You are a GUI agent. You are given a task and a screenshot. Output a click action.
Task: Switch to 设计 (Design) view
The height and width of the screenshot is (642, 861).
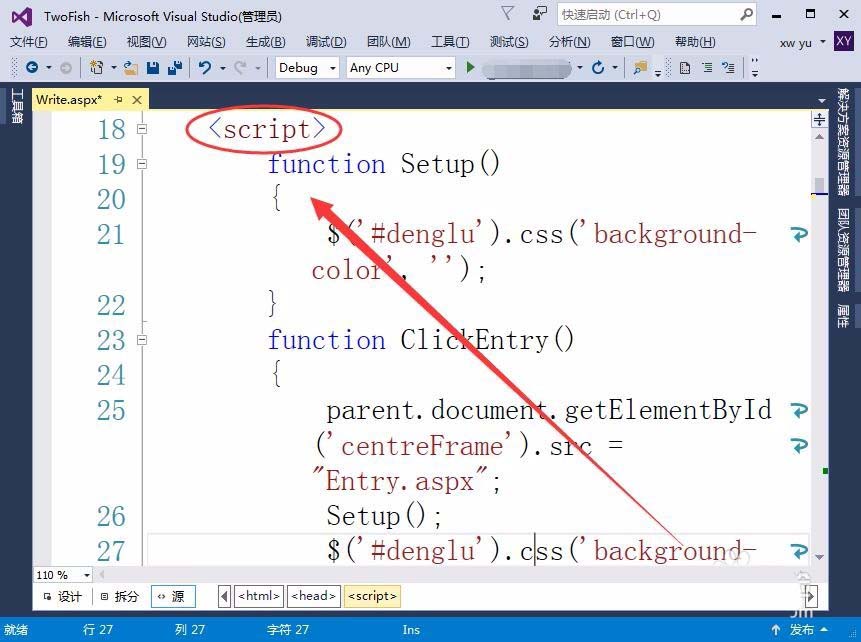coord(62,596)
